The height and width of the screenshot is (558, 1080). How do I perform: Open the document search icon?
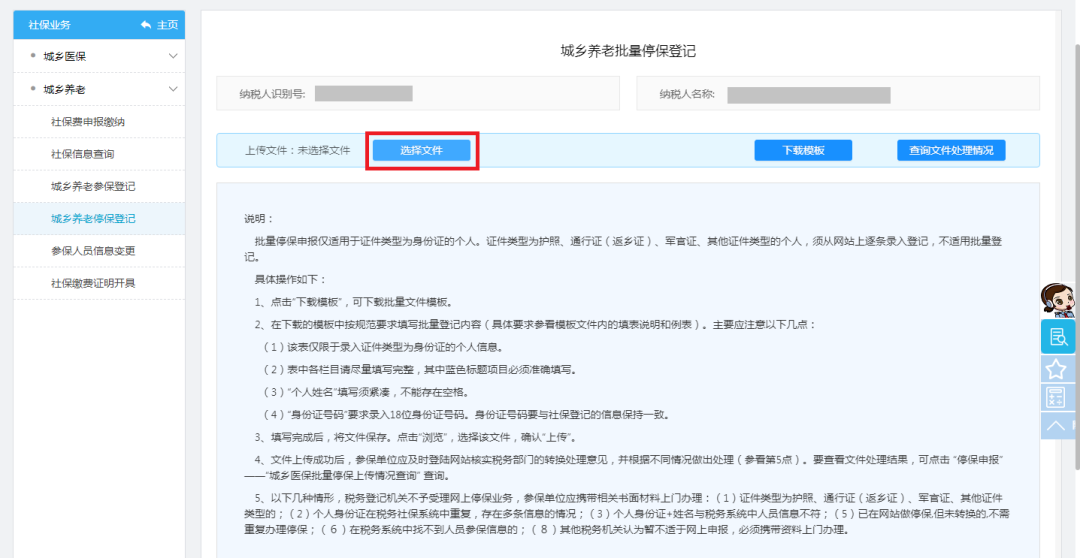coord(1057,337)
